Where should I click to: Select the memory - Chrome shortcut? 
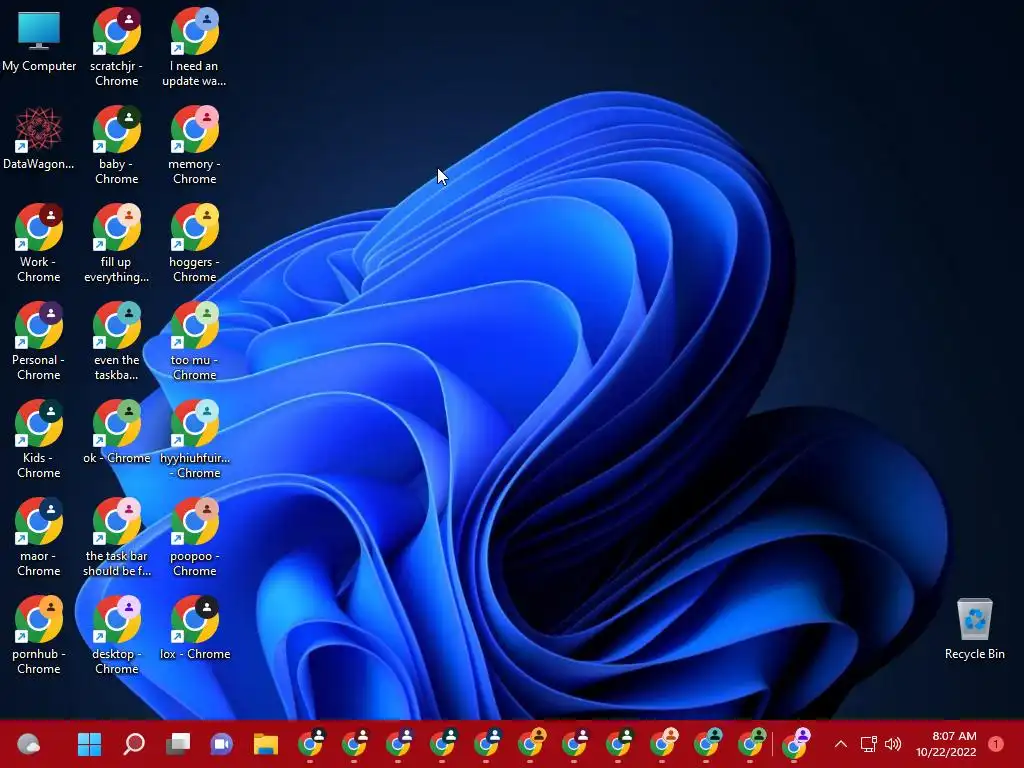tap(194, 146)
